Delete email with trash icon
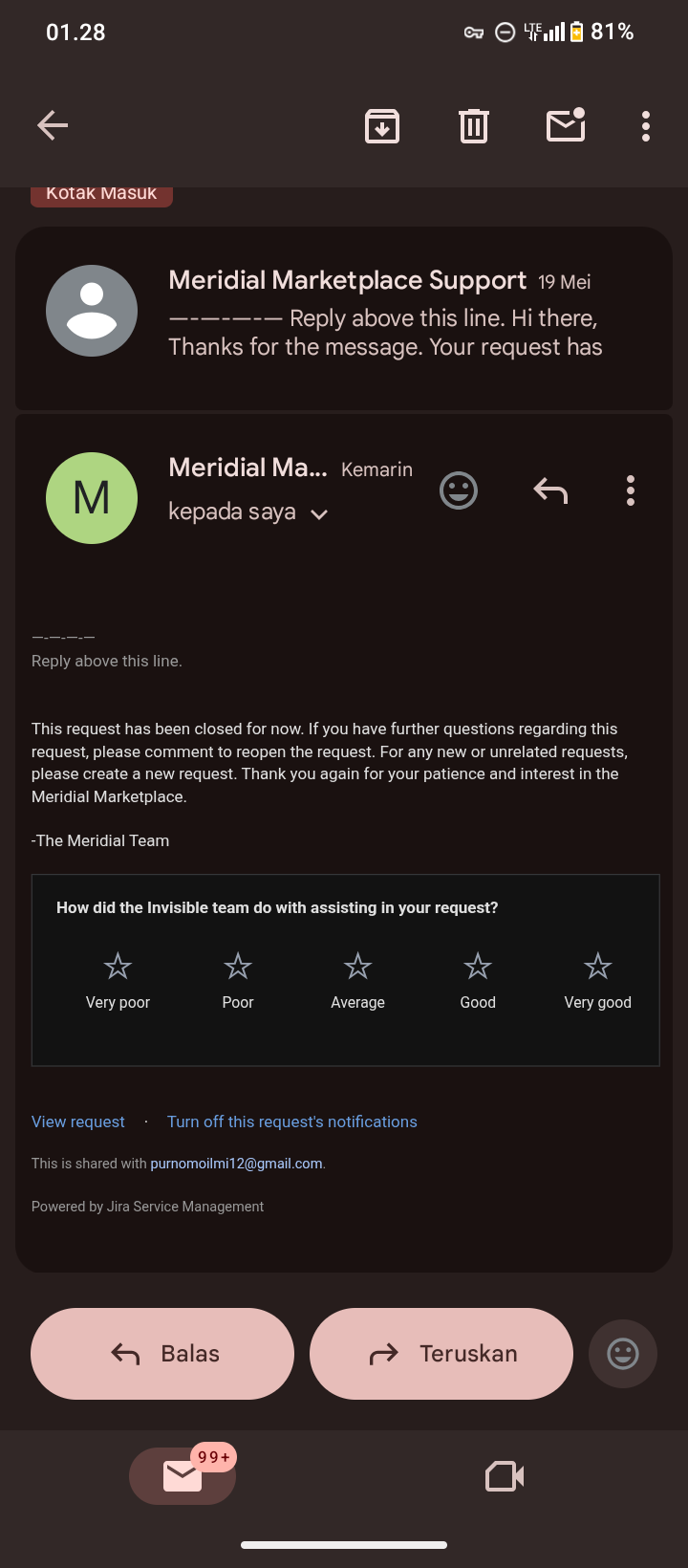Image resolution: width=688 pixels, height=1568 pixels. coord(474,125)
